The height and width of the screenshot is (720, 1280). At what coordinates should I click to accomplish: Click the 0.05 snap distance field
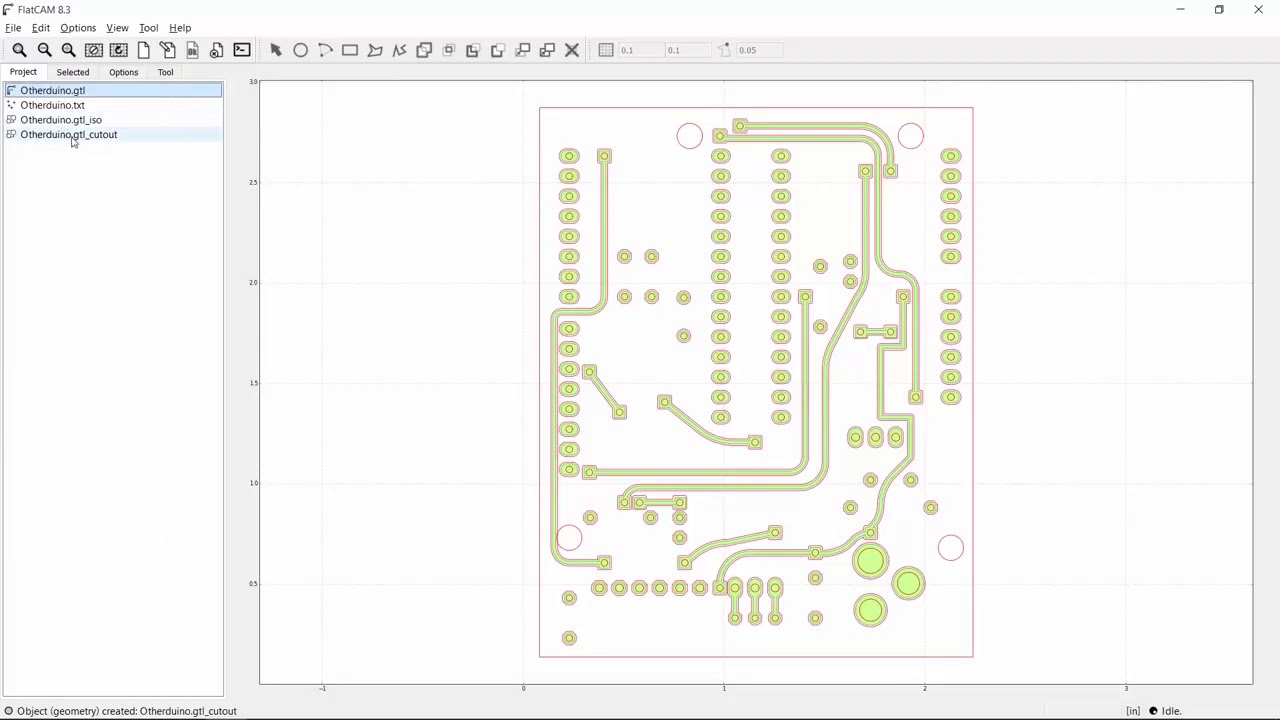(x=759, y=50)
